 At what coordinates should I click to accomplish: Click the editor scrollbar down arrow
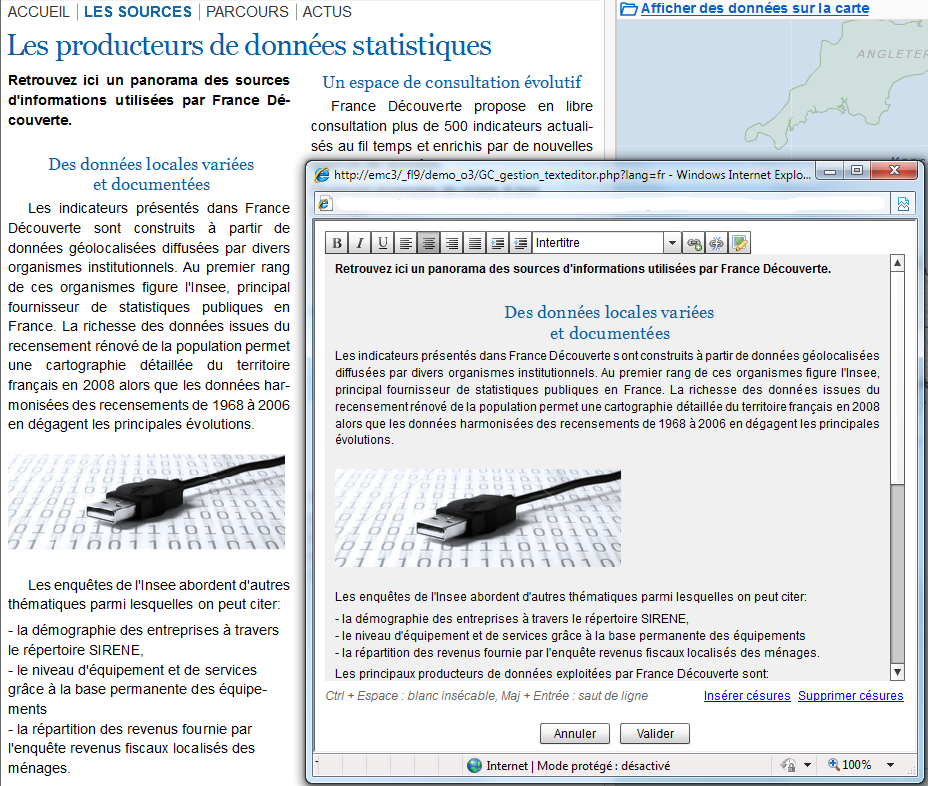click(898, 672)
